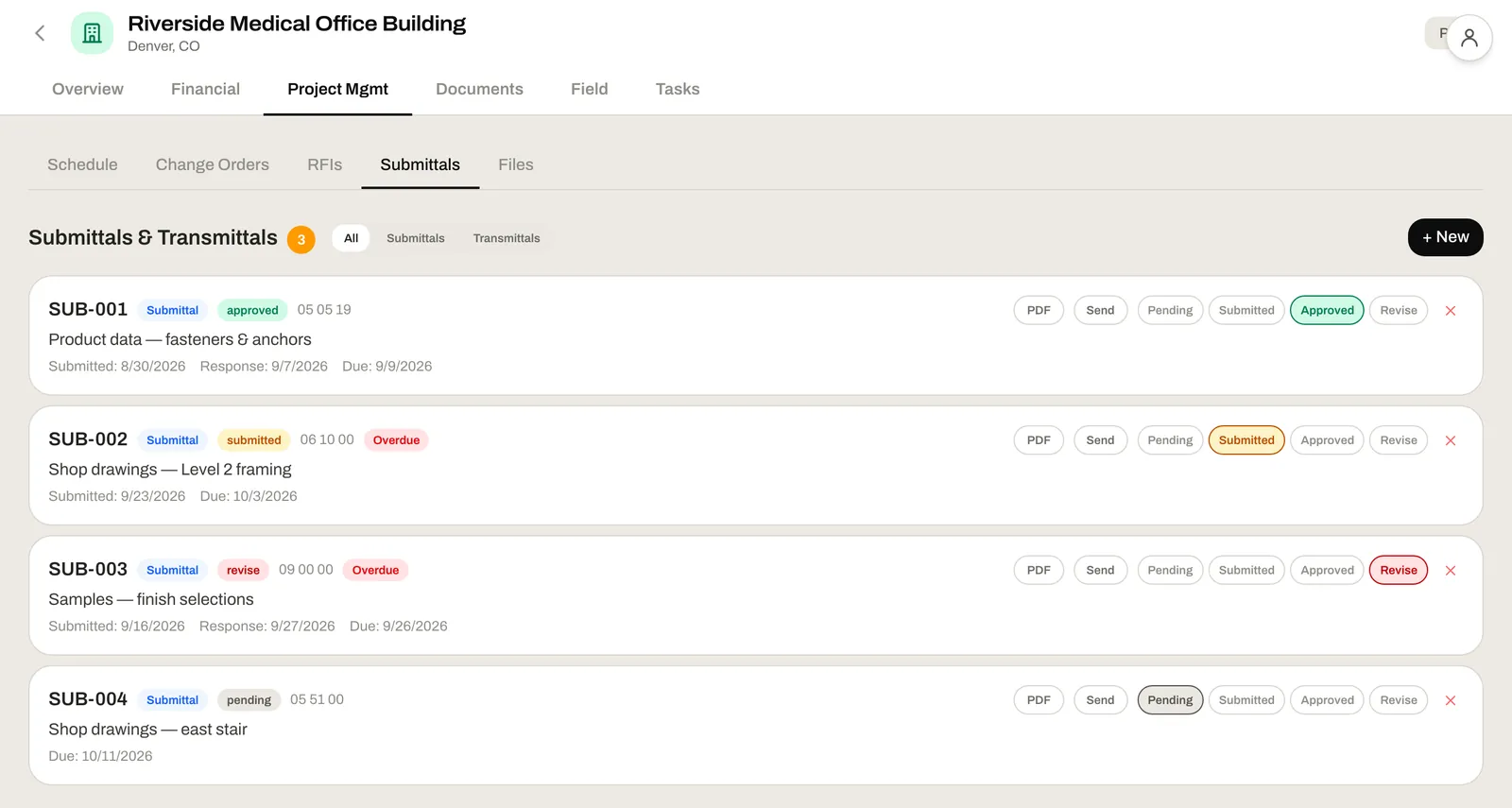This screenshot has width=1512, height=808.
Task: Delete SUB-004 with the red X
Action: tap(1451, 700)
